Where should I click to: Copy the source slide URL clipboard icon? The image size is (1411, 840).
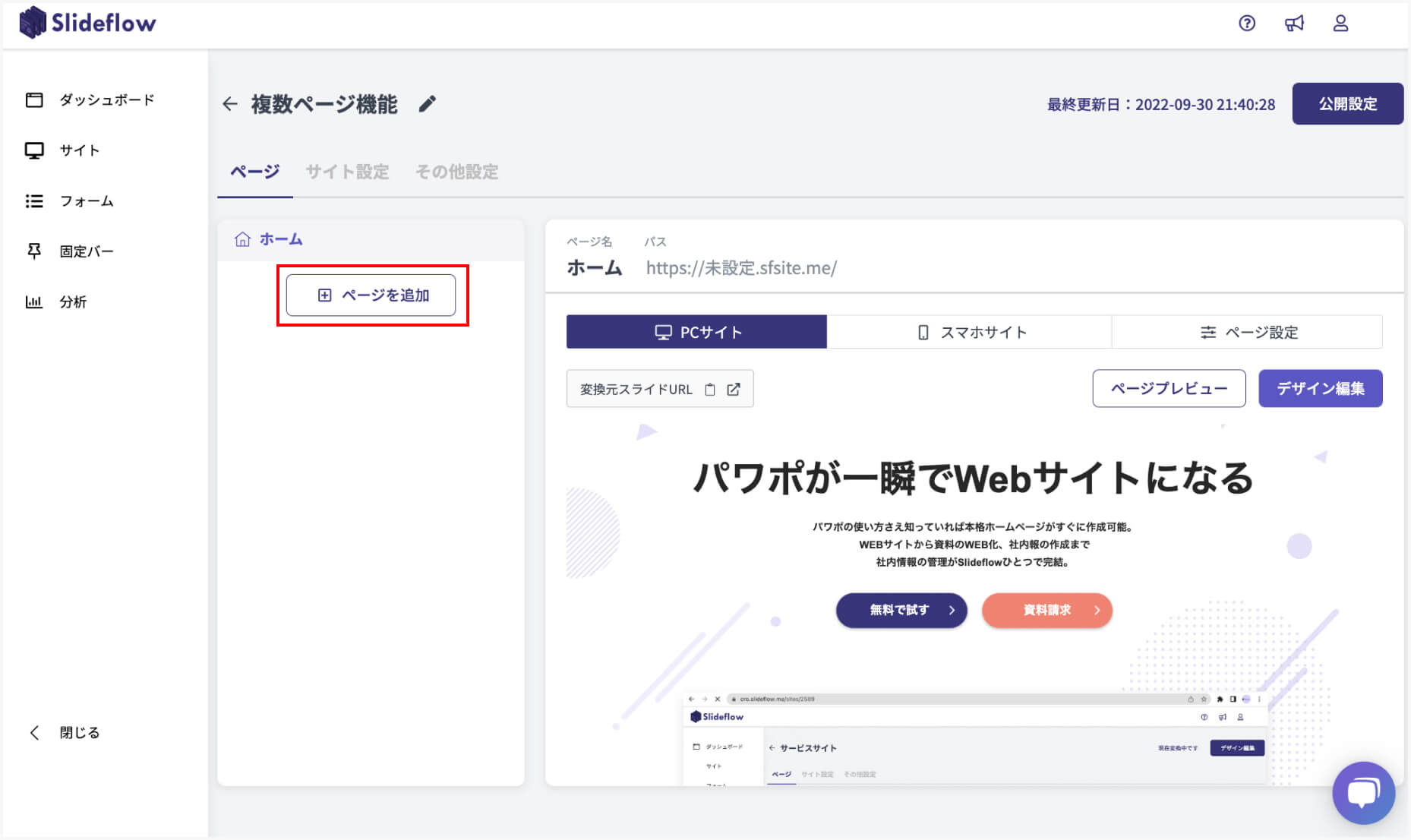click(710, 390)
